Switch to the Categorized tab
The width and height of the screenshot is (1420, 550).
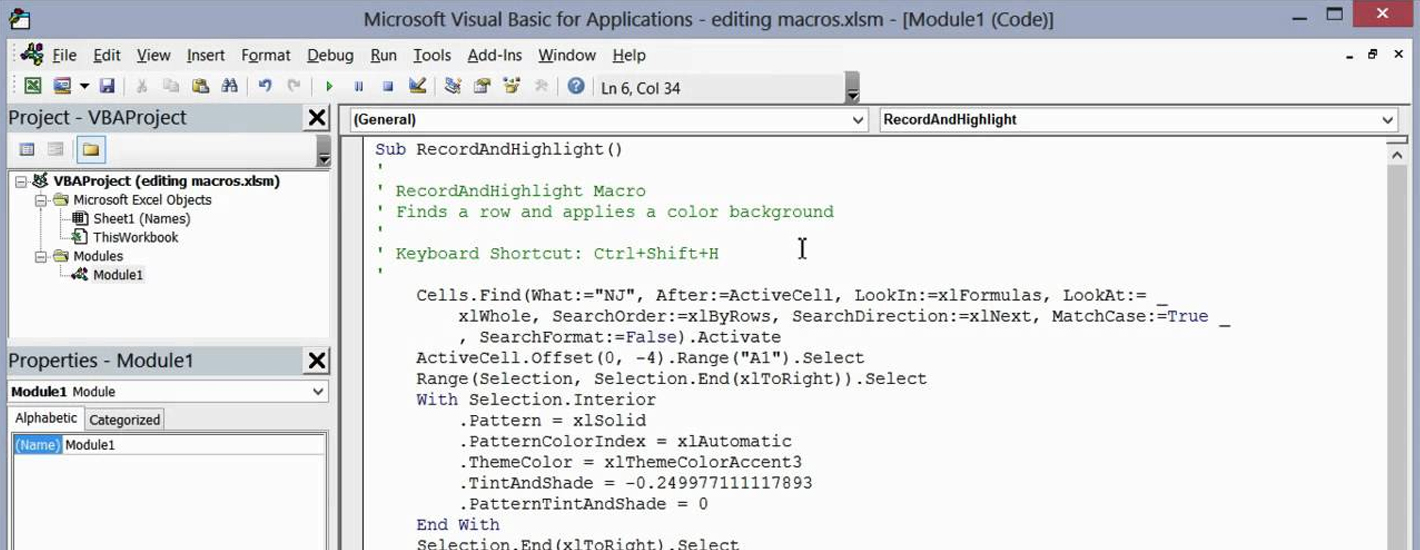point(125,420)
